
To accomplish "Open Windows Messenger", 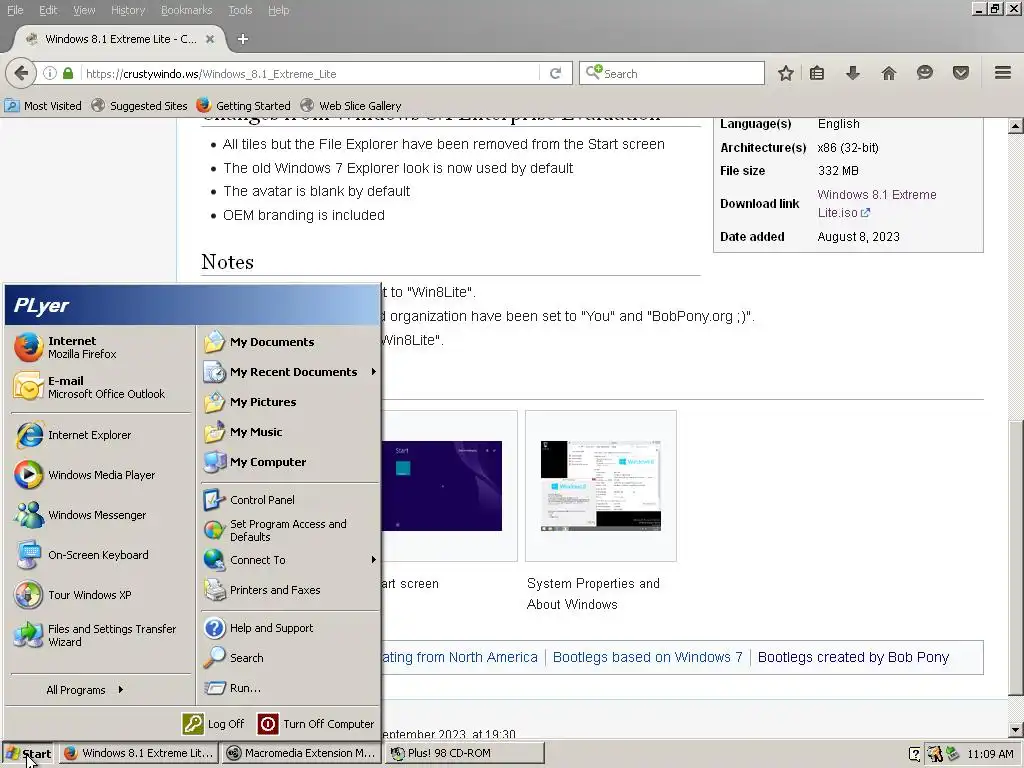I will coord(100,515).
